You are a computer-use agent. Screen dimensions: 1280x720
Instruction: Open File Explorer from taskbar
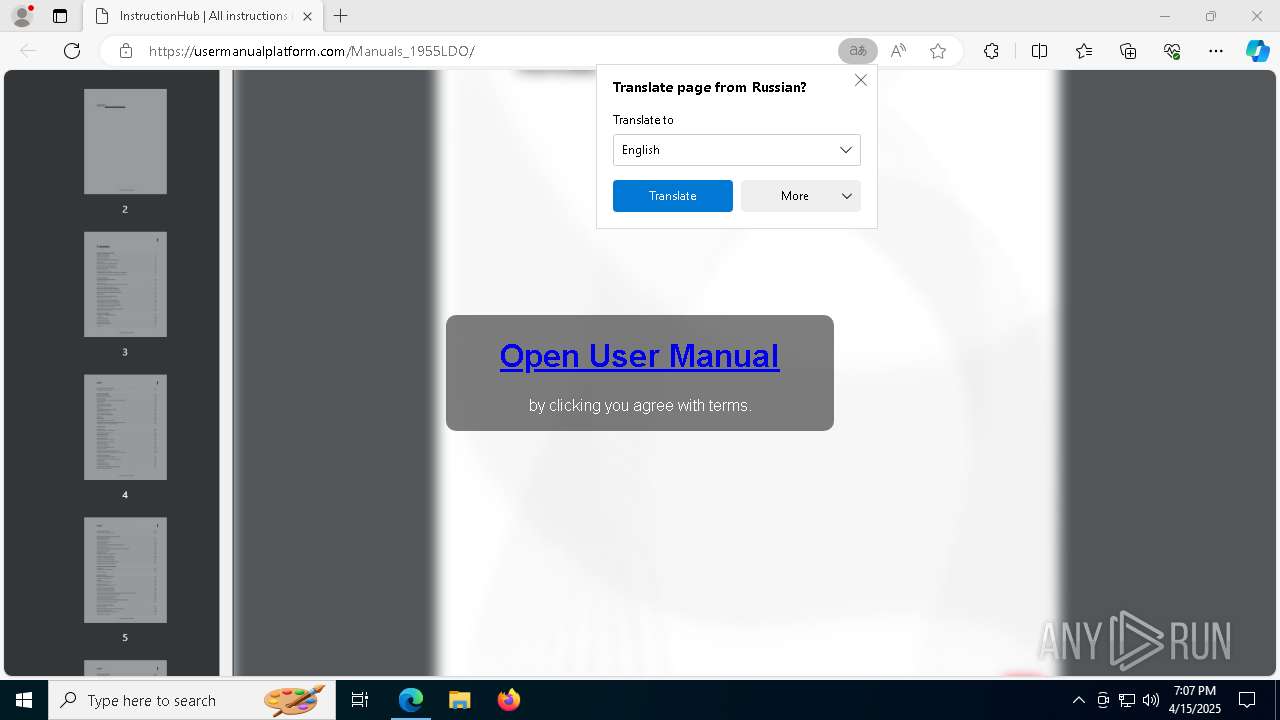(x=459, y=700)
